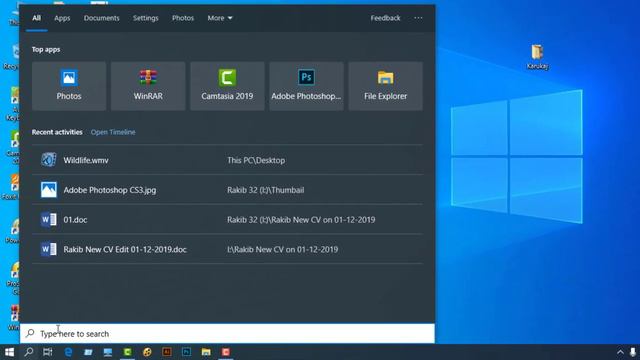The height and width of the screenshot is (360, 640).
Task: Open Rakib New CV Edit 01-12-2019.doc
Action: [227, 249]
